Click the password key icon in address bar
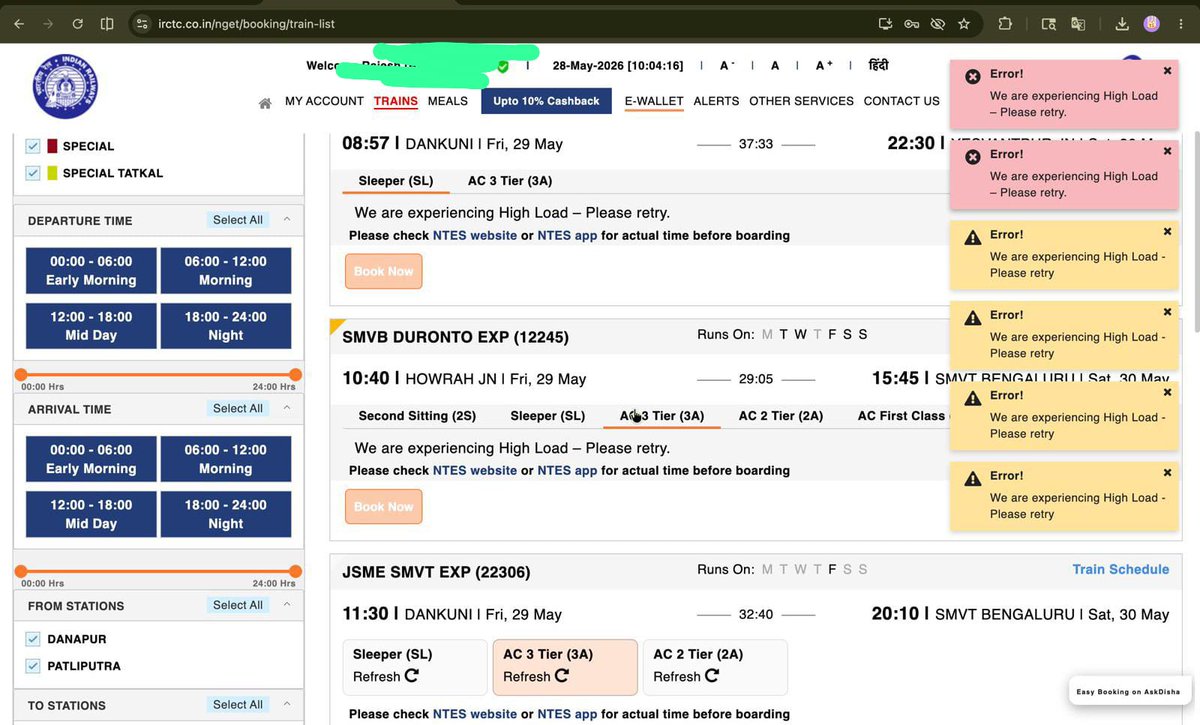The height and width of the screenshot is (725, 1200). 911,23
